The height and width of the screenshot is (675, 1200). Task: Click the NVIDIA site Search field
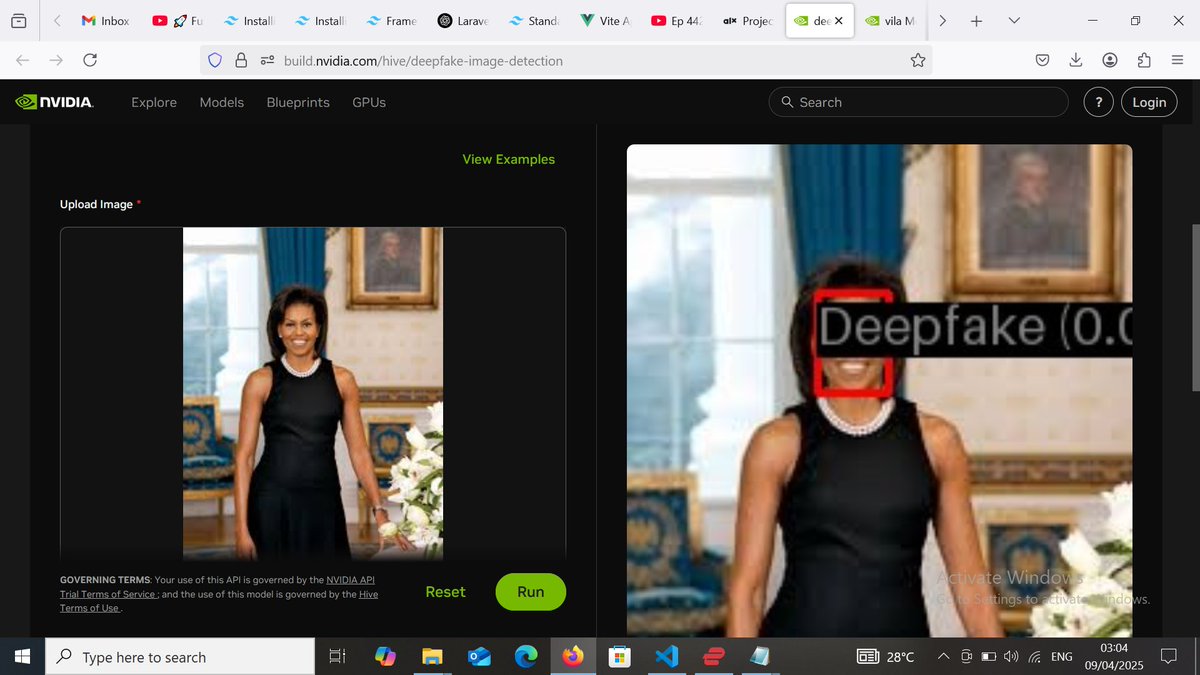[x=918, y=102]
